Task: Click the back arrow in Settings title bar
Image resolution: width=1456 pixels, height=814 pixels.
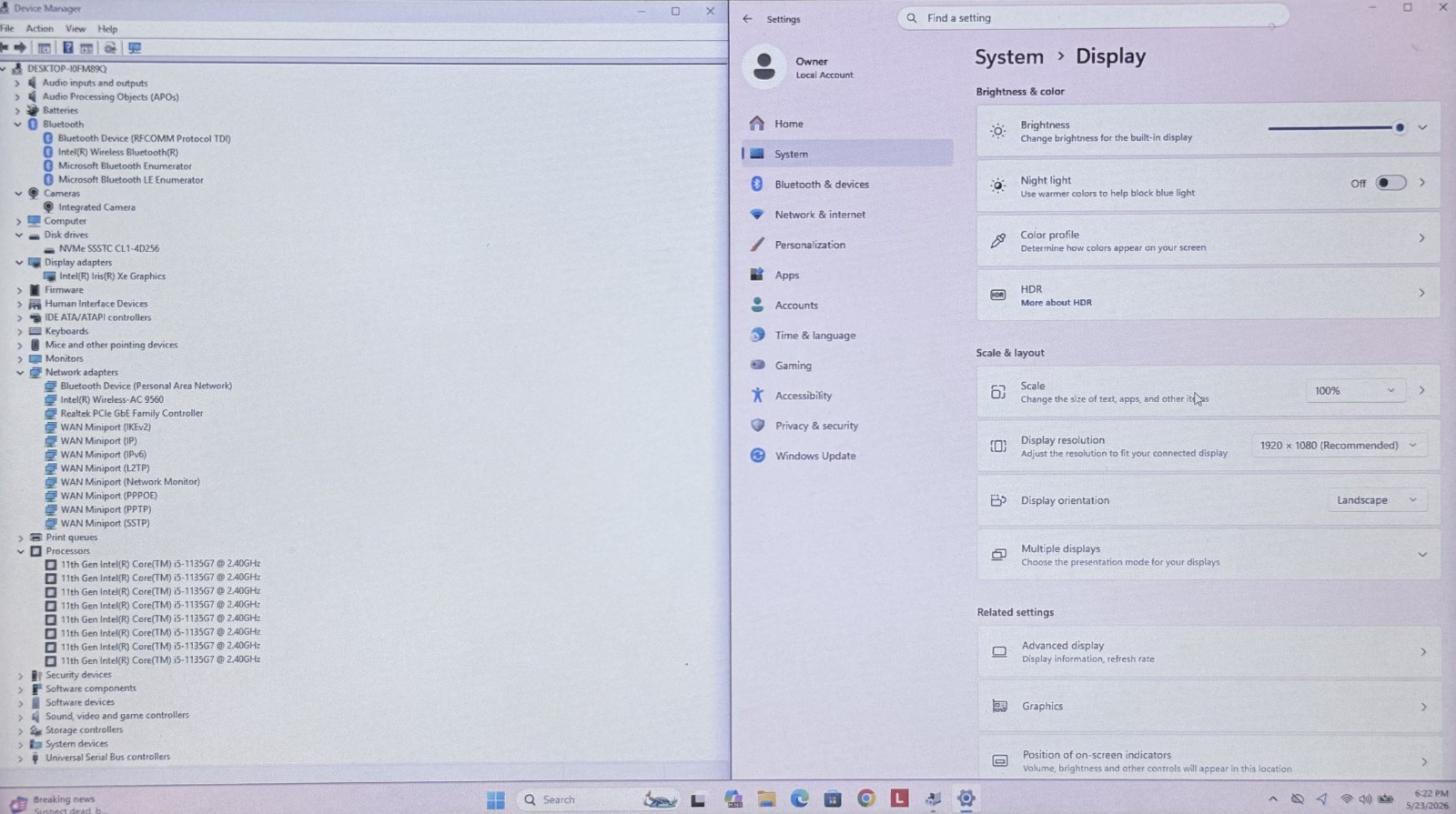Action: point(747,18)
